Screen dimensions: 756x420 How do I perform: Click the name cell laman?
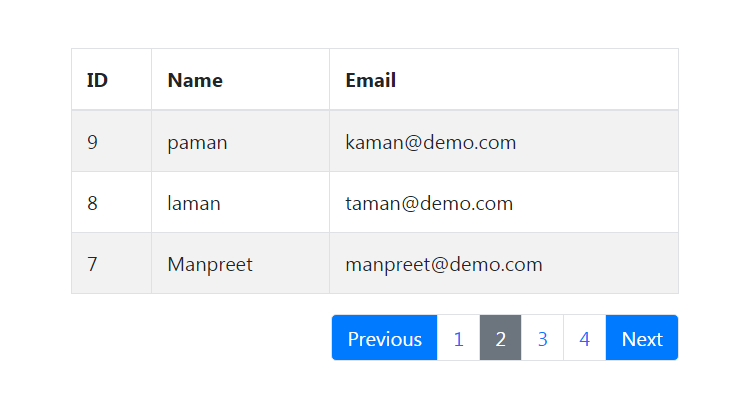tap(241, 203)
